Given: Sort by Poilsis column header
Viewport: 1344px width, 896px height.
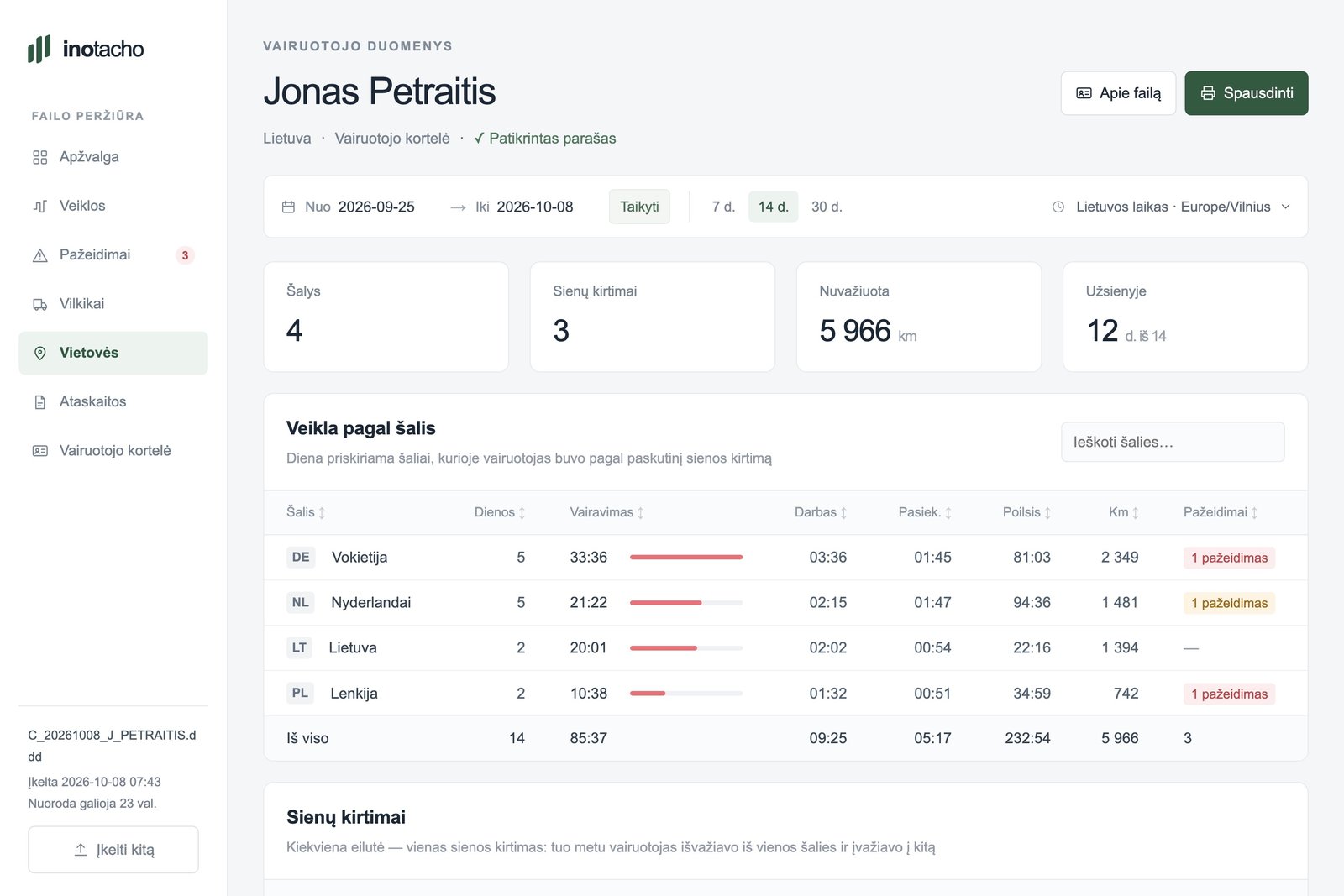Looking at the screenshot, I should tap(1026, 512).
